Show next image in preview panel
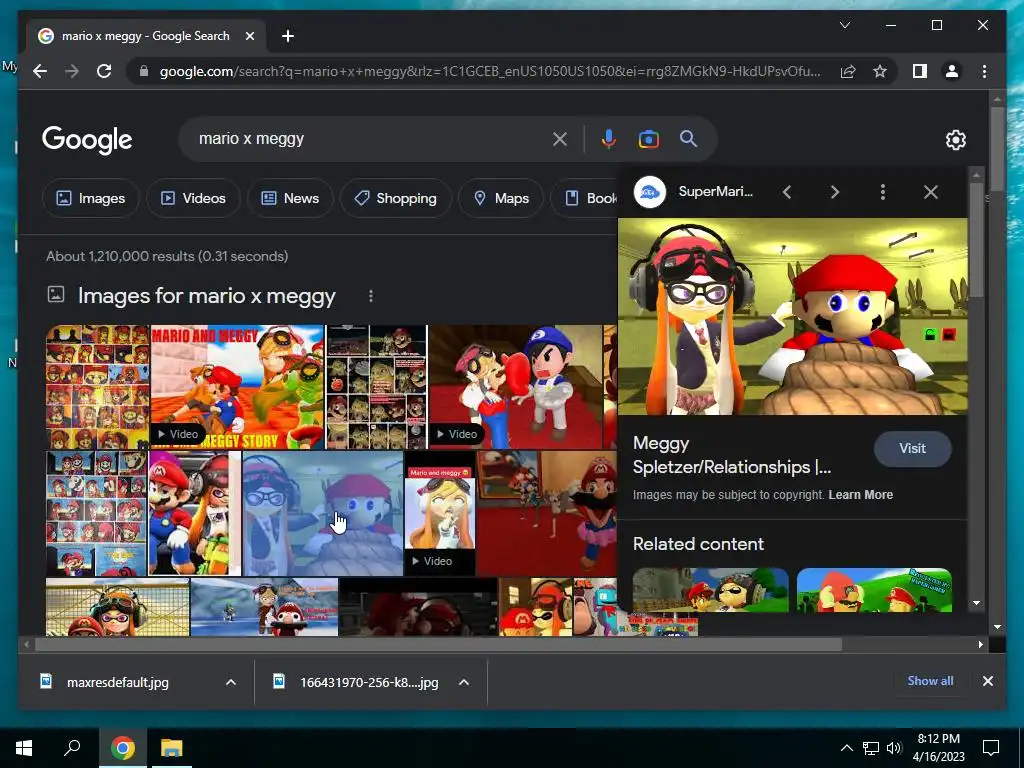 coord(835,192)
